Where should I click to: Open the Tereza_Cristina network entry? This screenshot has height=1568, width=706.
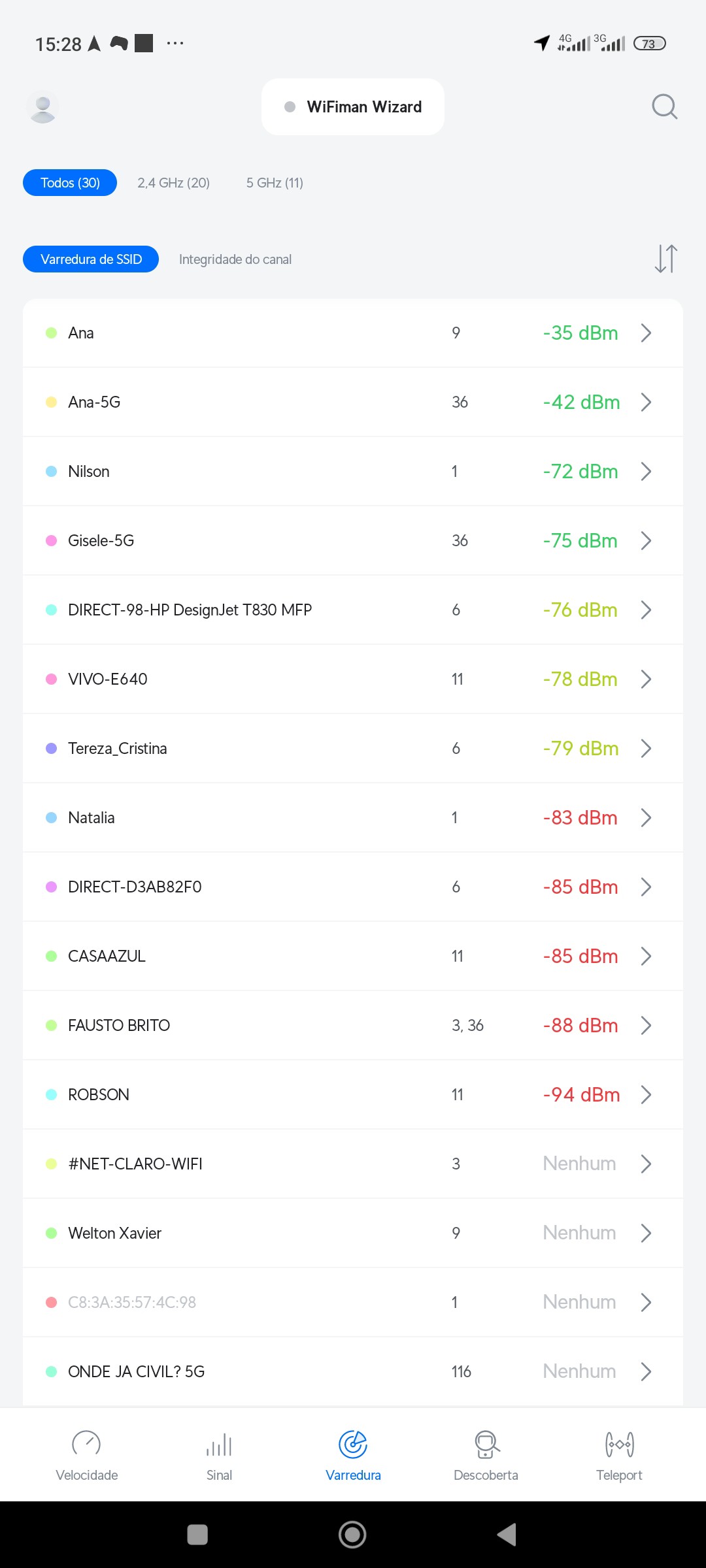point(118,749)
